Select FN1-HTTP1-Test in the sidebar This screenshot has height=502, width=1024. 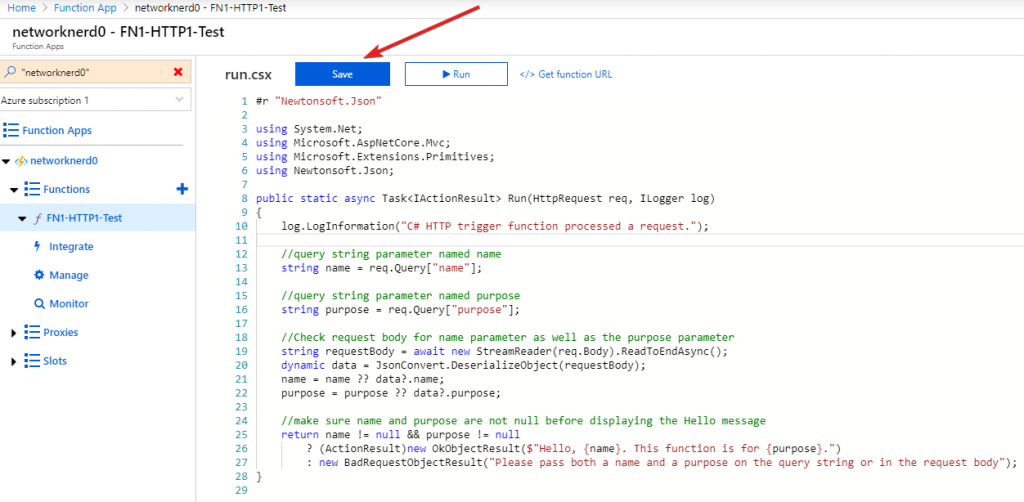tap(84, 218)
